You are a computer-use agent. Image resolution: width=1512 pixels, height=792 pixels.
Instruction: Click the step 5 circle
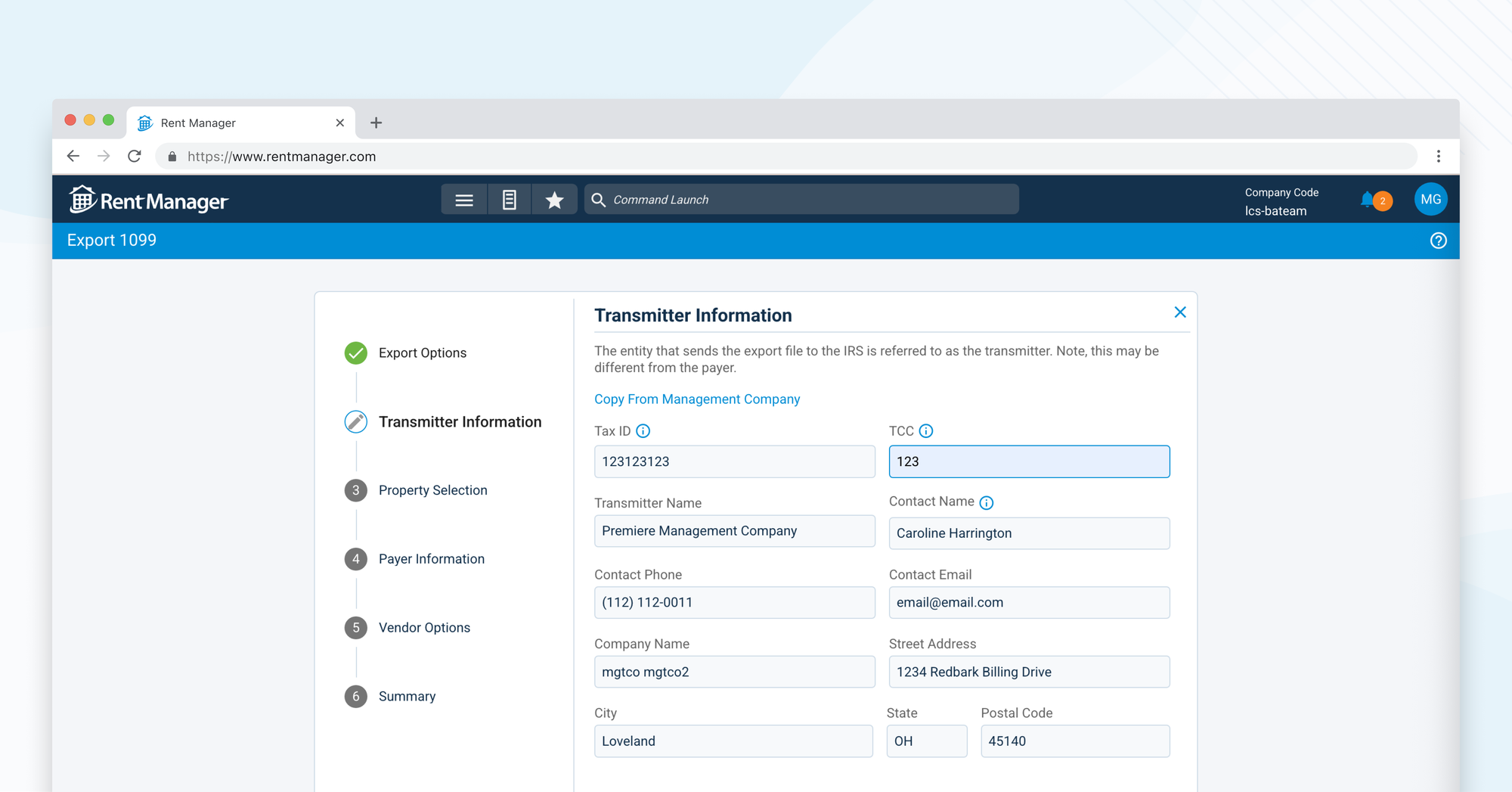point(356,628)
